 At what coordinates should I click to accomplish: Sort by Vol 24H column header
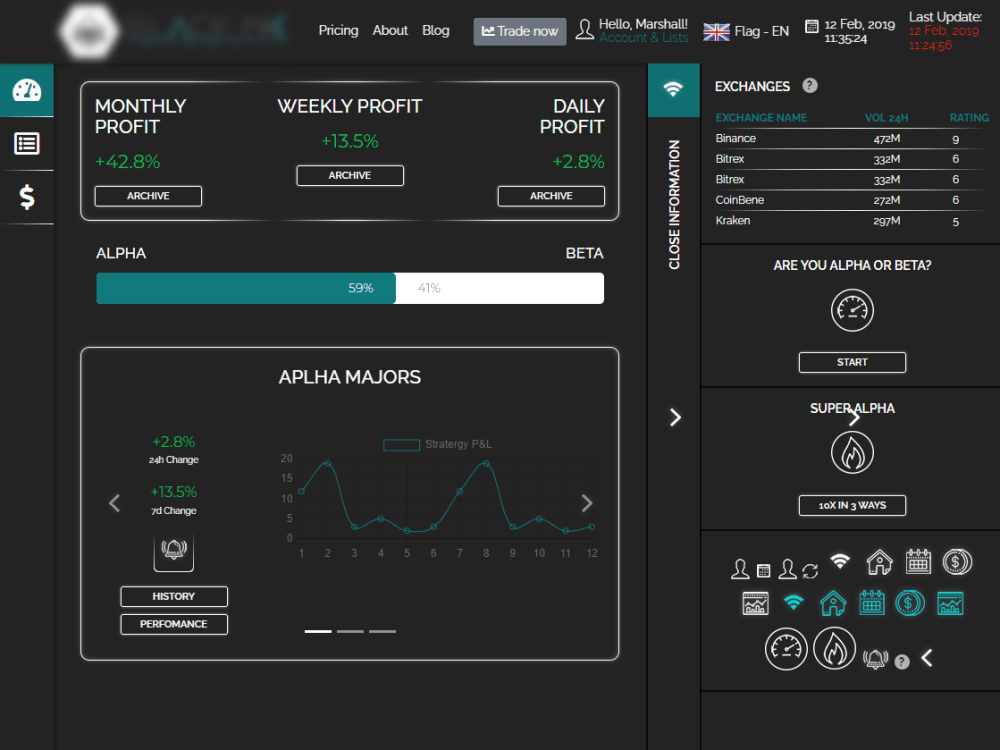pyautogui.click(x=886, y=118)
